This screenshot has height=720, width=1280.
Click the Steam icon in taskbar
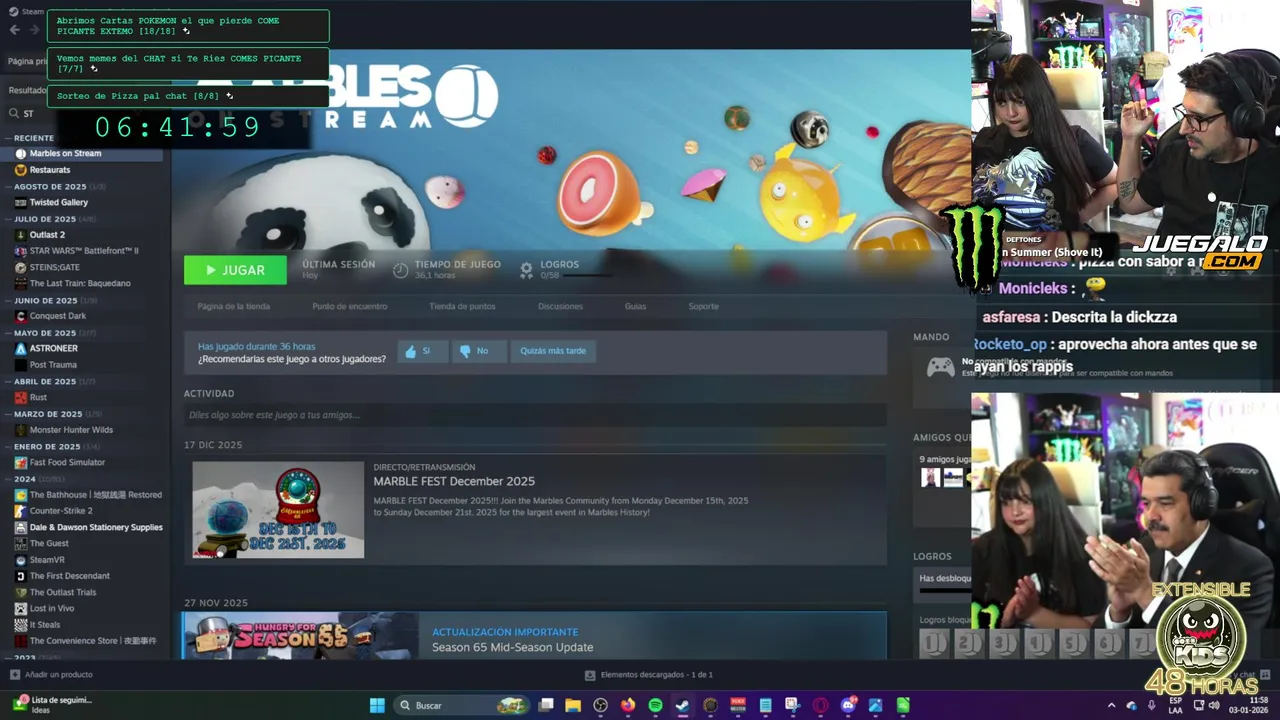coord(682,705)
